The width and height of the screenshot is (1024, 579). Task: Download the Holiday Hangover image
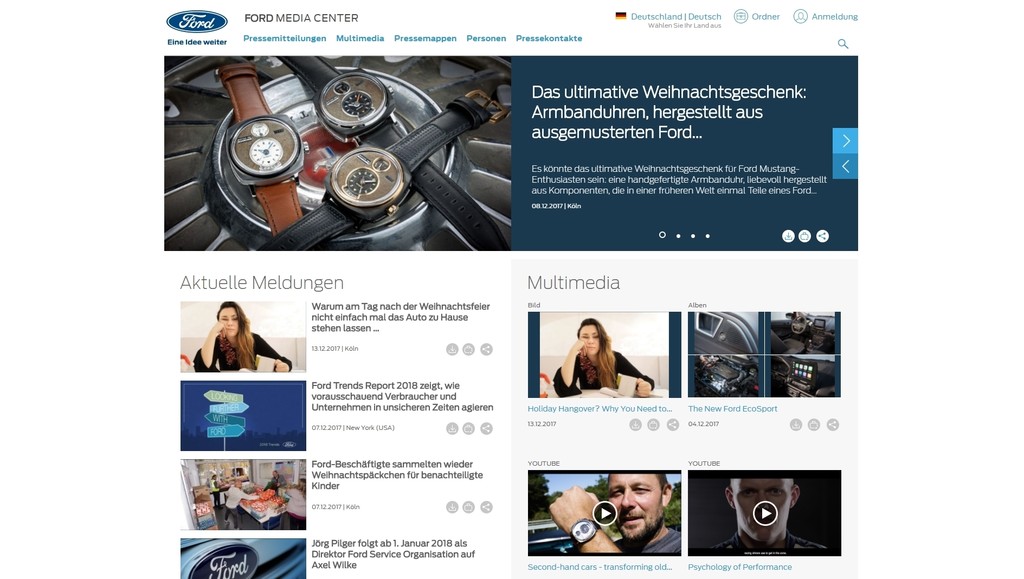tap(635, 425)
